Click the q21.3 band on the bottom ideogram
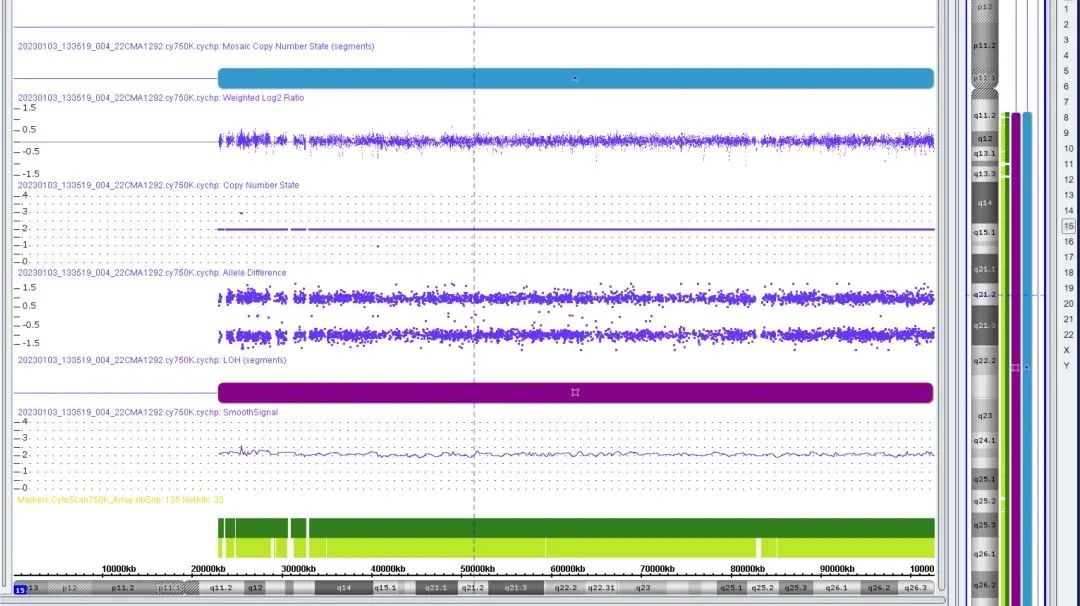The width and height of the screenshot is (1080, 606). [x=515, y=588]
